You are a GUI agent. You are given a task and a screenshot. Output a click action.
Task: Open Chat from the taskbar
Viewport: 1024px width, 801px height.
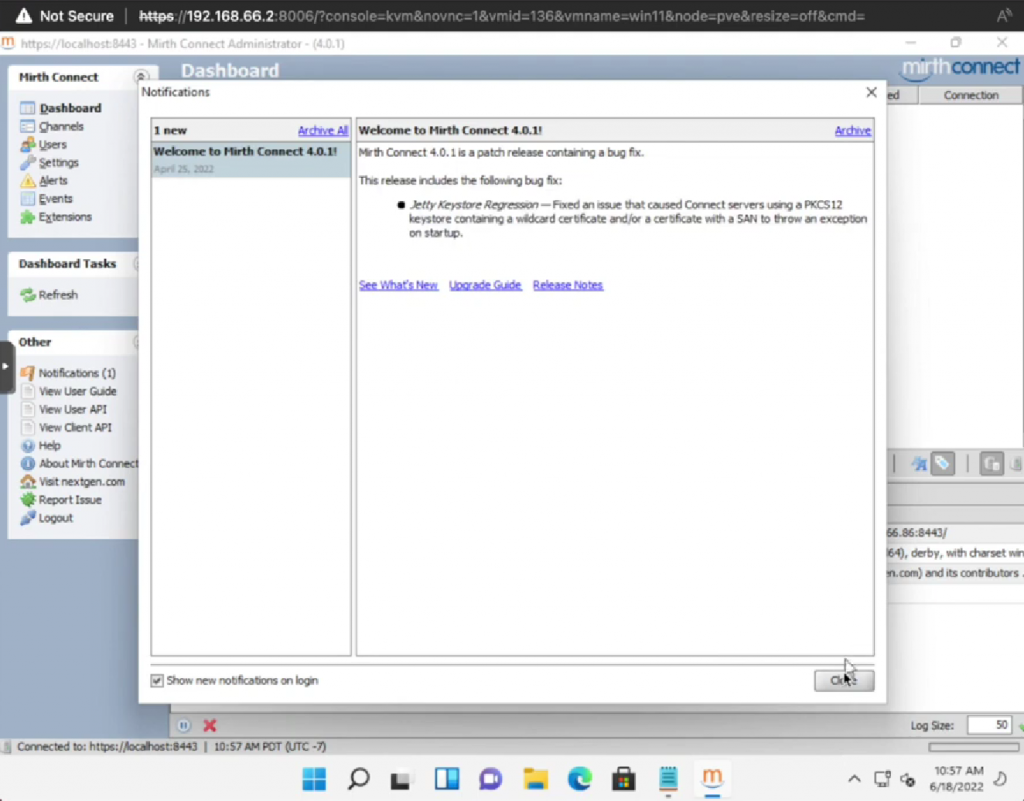tap(491, 779)
